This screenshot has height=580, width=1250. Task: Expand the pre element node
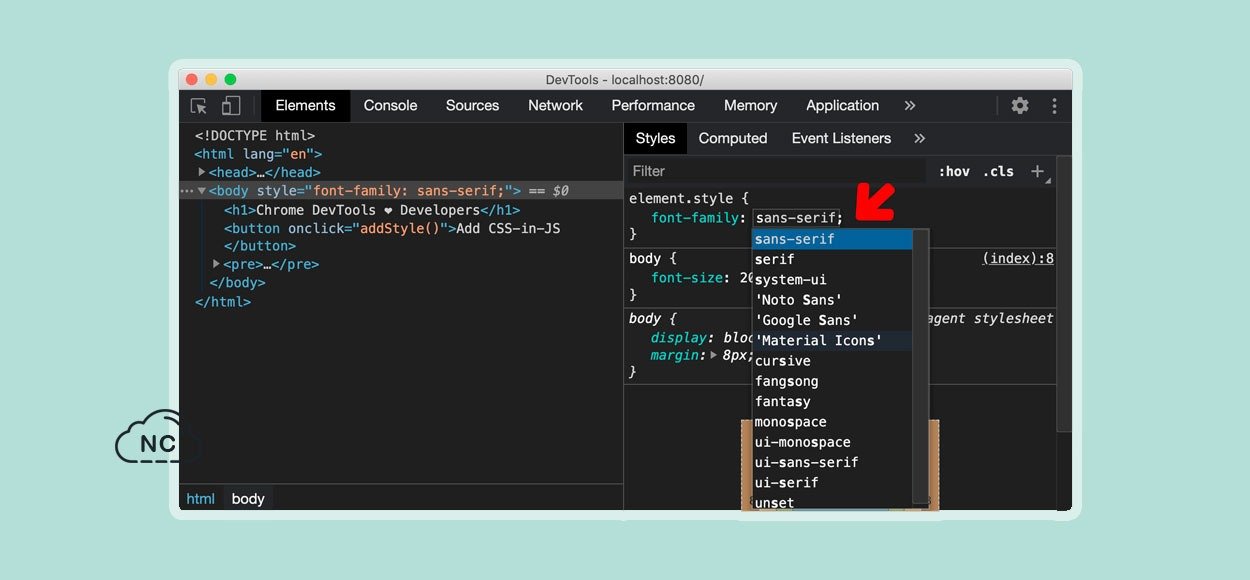216,264
